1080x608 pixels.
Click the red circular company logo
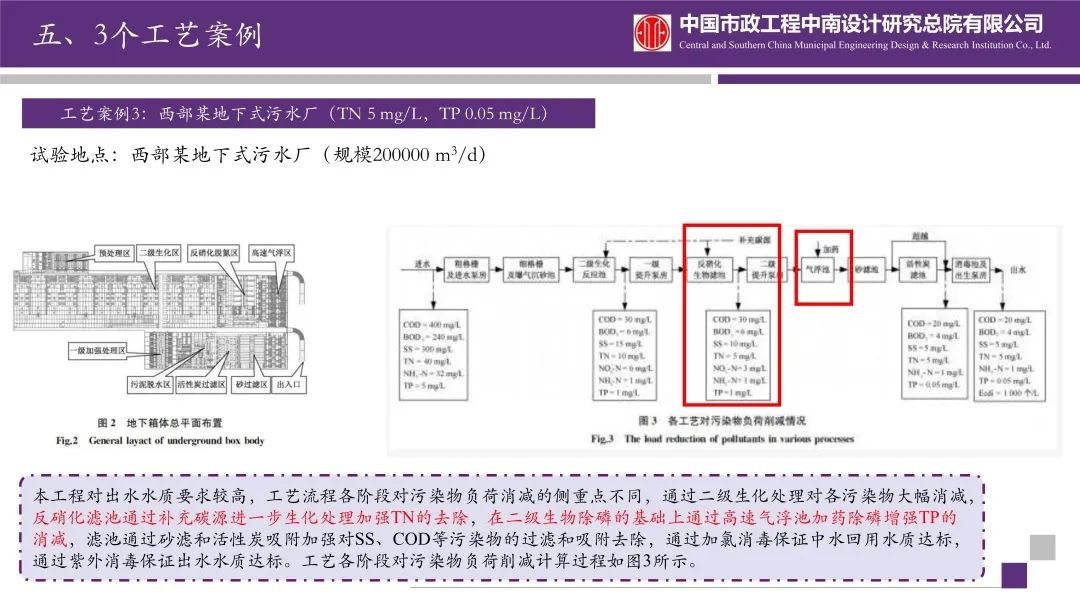[x=652, y=33]
